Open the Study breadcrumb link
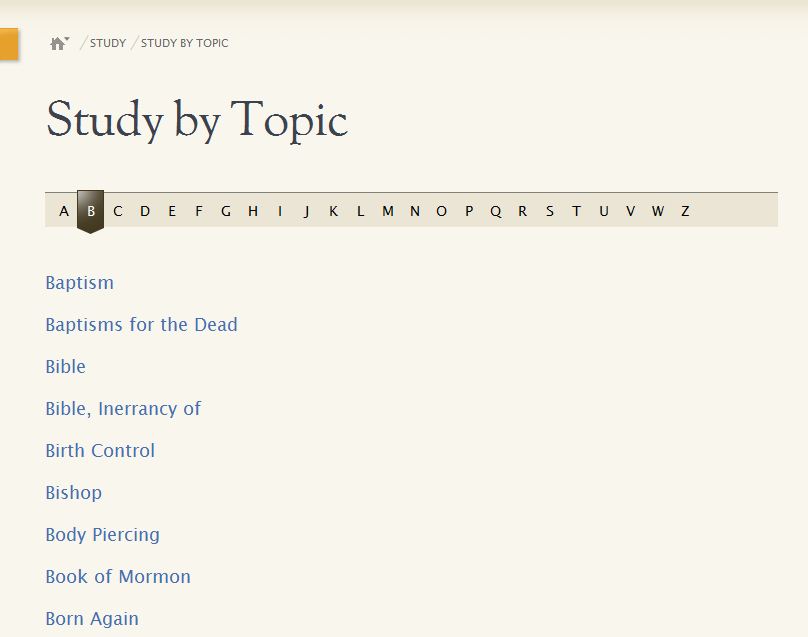The image size is (808, 637). point(108,43)
